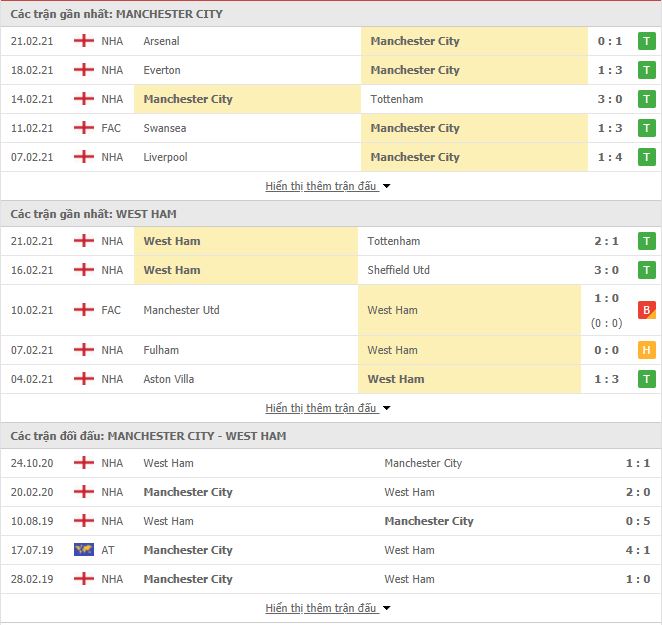Click Tottenham in West Ham 2:1 row
Image resolution: width=662 pixels, height=625 pixels.
click(393, 241)
